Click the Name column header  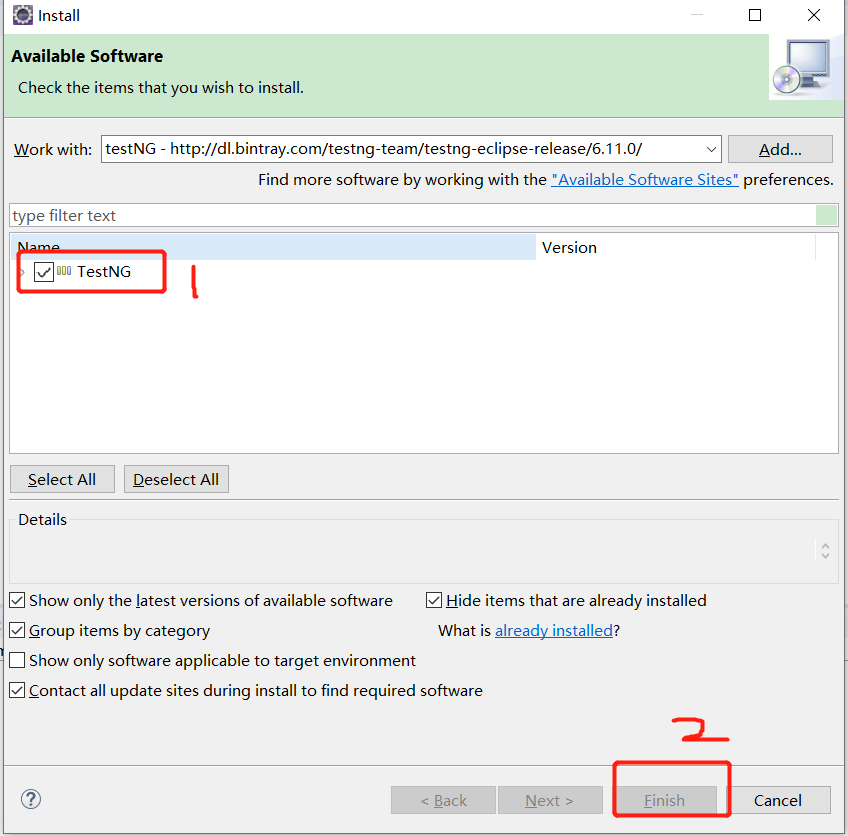pos(273,247)
